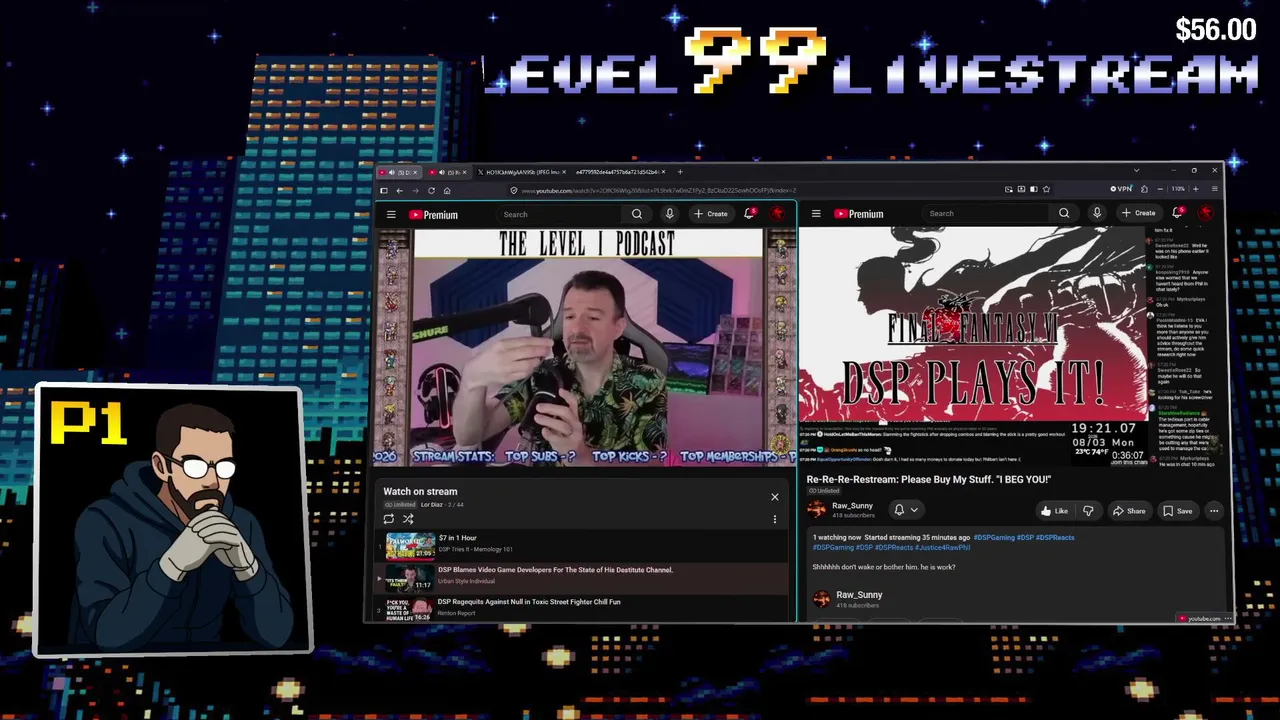Viewport: 1280px width, 720px height.
Task: Open the left YouTube guide hamburger menu
Action: click(x=391, y=214)
